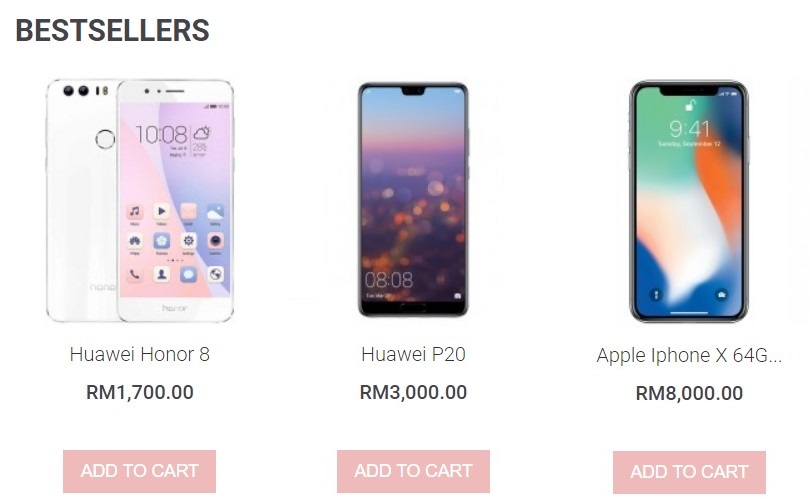
Task: Click the music note icon on Honor 8 screen
Action: click(134, 211)
